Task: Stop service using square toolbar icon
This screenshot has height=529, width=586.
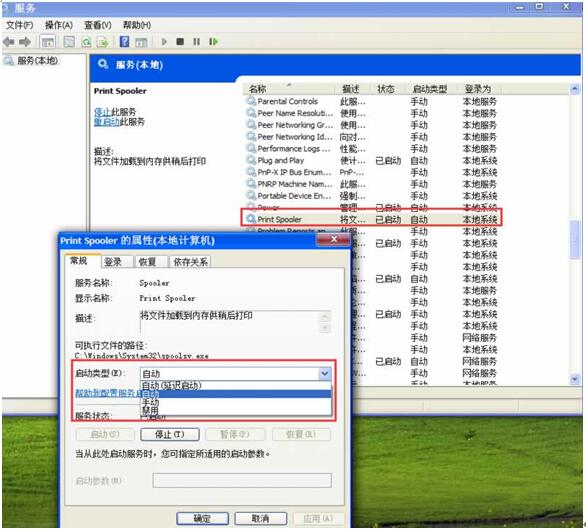Action: pyautogui.click(x=180, y=41)
